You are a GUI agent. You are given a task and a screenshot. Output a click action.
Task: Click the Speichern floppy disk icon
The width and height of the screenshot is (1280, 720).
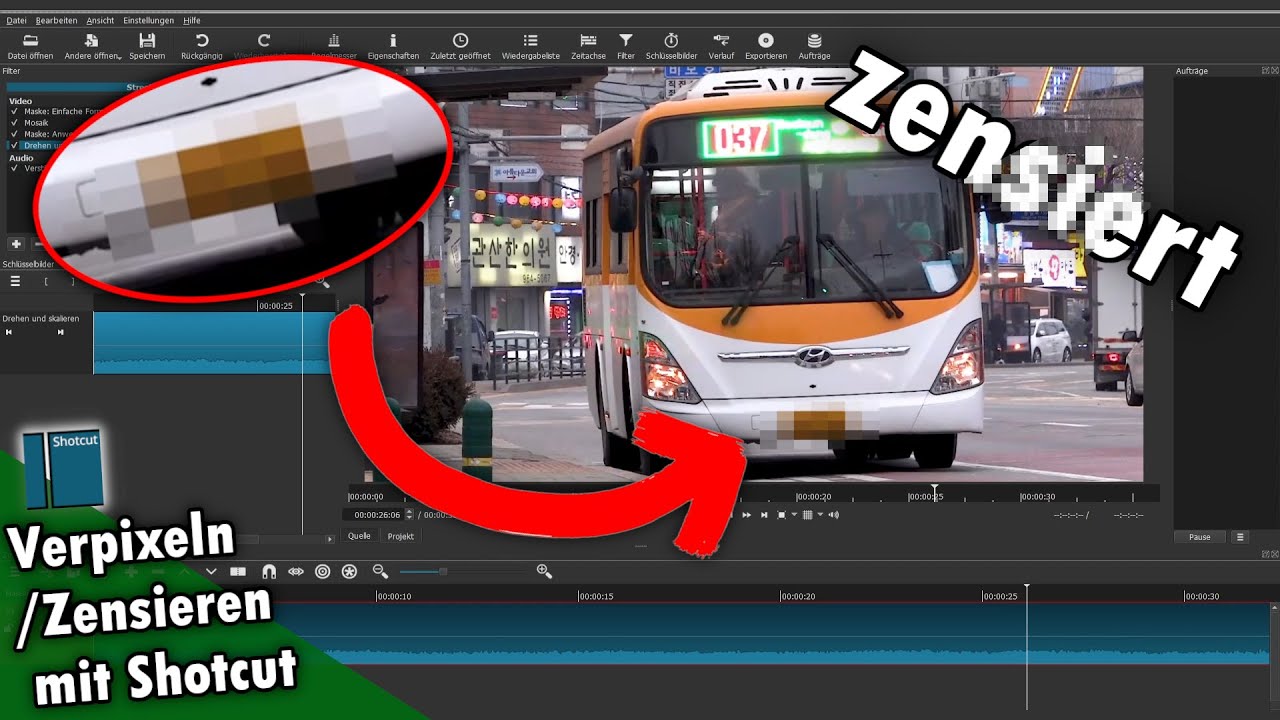coord(147,40)
